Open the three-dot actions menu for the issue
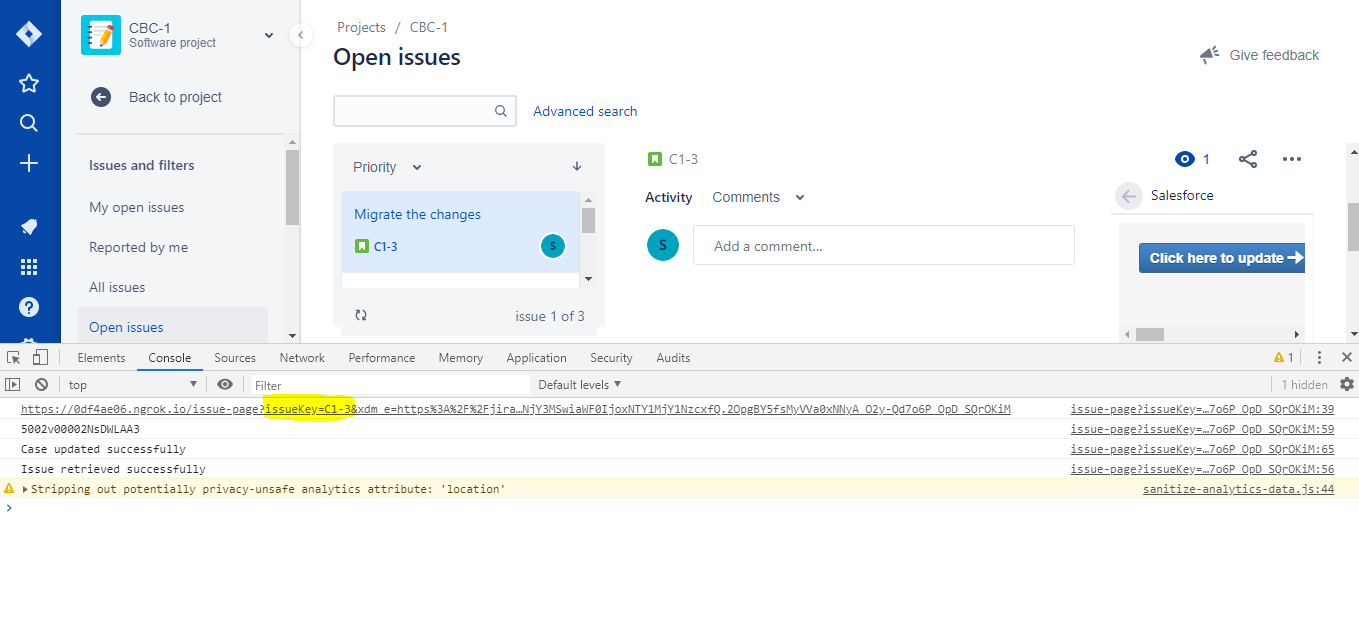 (x=1292, y=159)
